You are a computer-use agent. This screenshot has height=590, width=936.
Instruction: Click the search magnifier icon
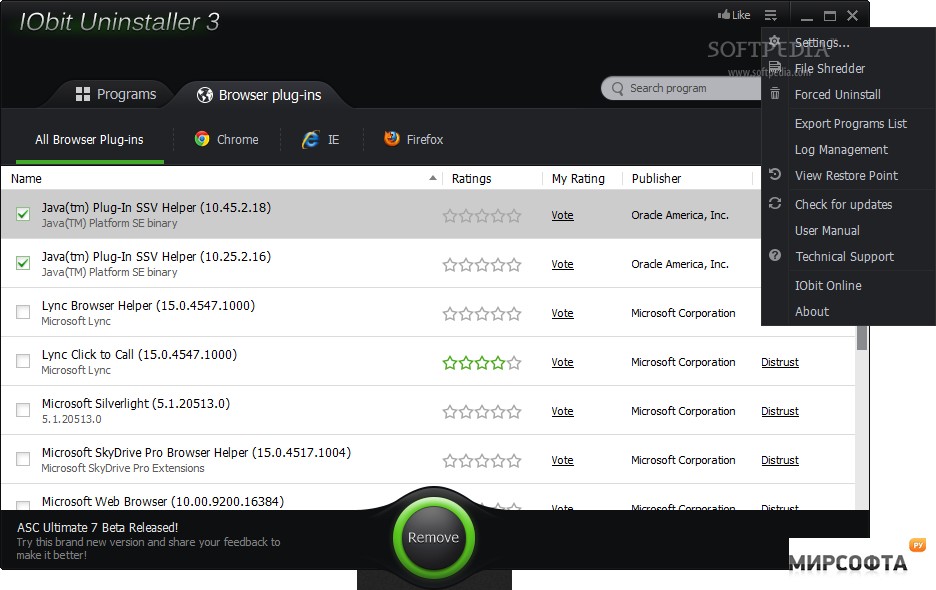tap(617, 88)
